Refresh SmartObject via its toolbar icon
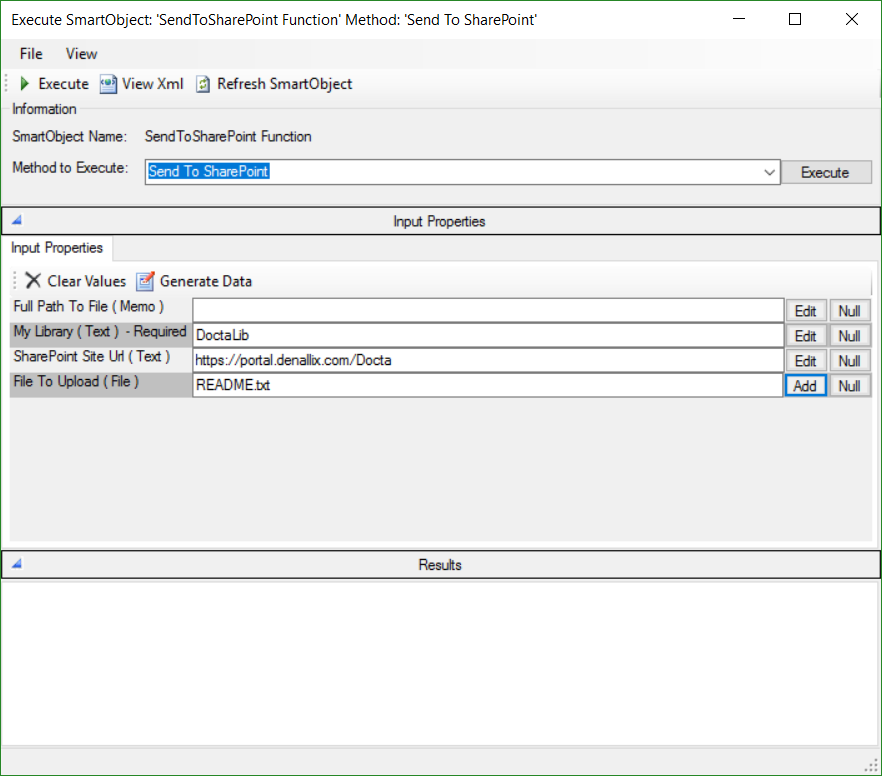 point(202,84)
